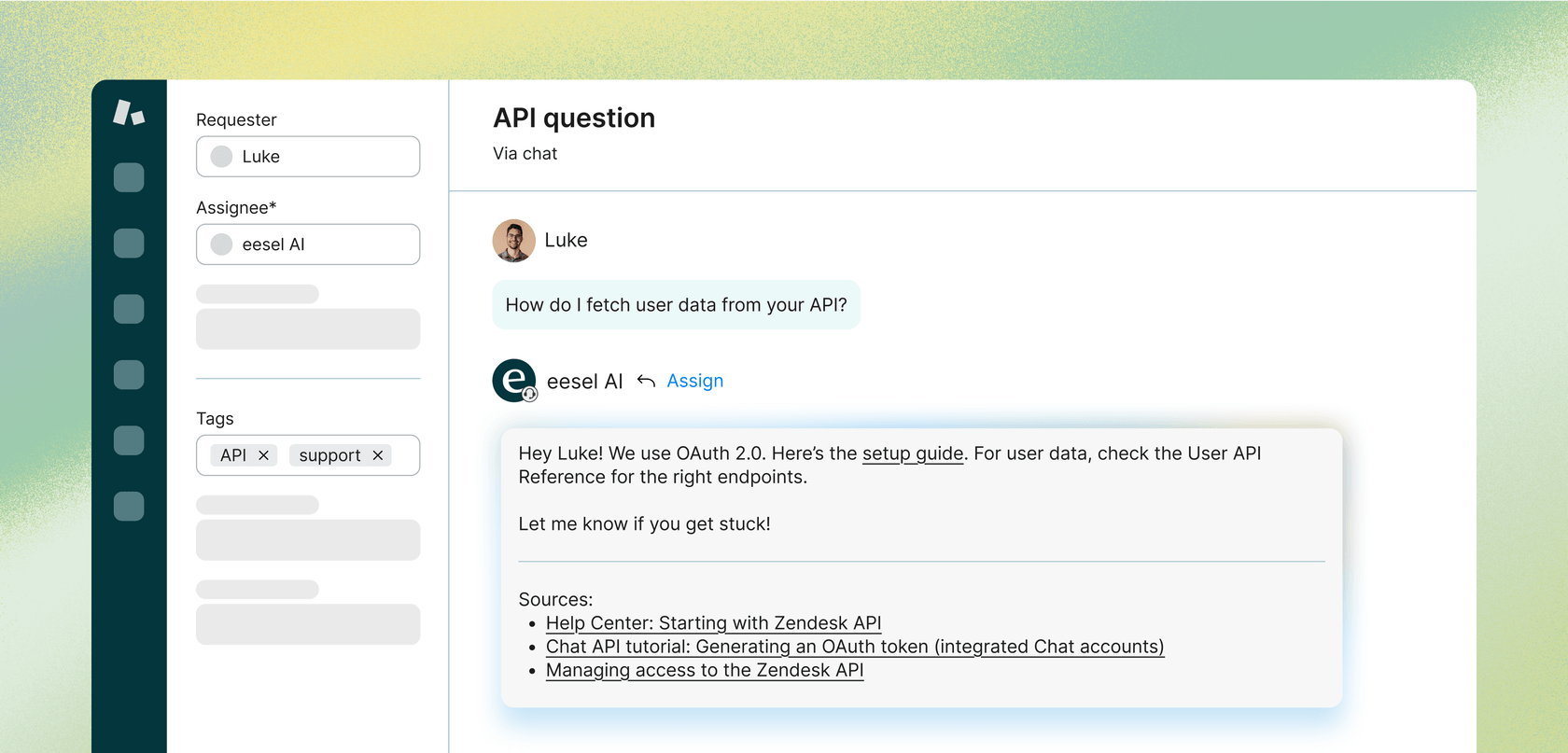Select the support tag chip
The height and width of the screenshot is (753, 1568).
(x=329, y=455)
